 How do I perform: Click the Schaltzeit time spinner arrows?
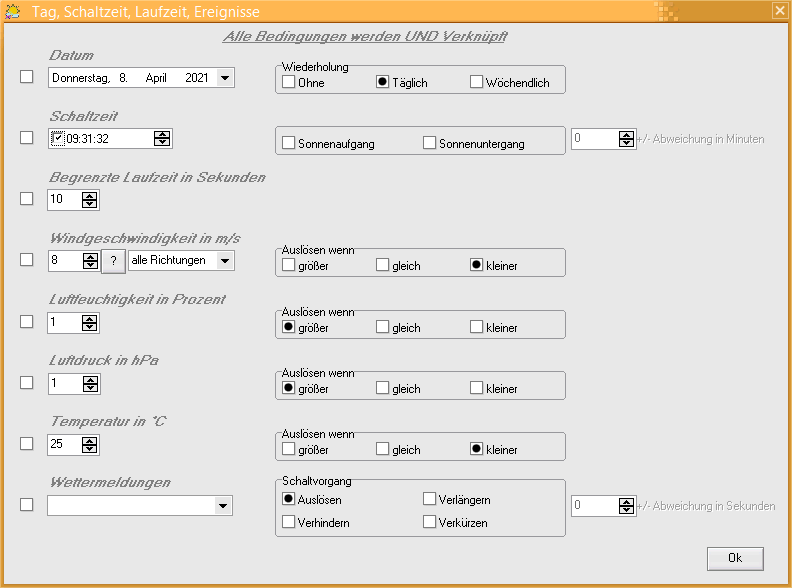click(x=162, y=138)
